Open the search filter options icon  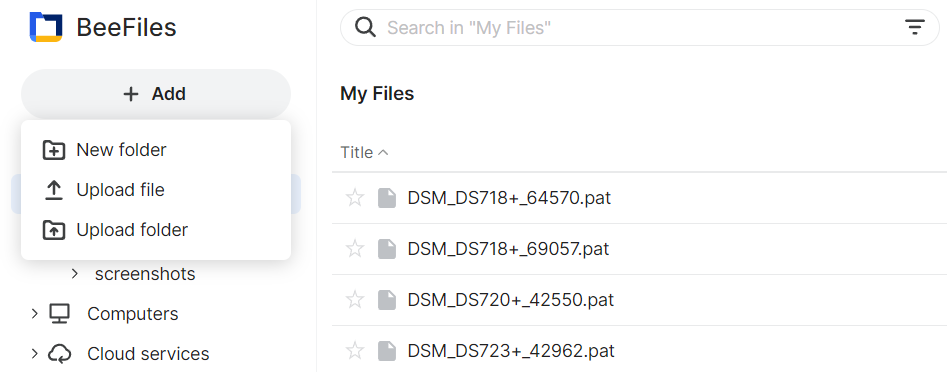pos(914,27)
